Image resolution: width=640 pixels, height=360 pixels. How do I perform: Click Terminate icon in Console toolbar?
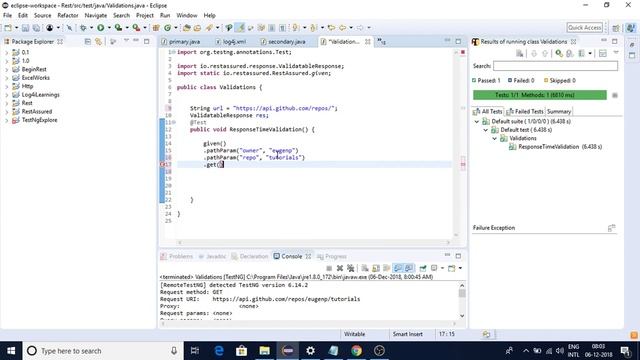coord(329,268)
